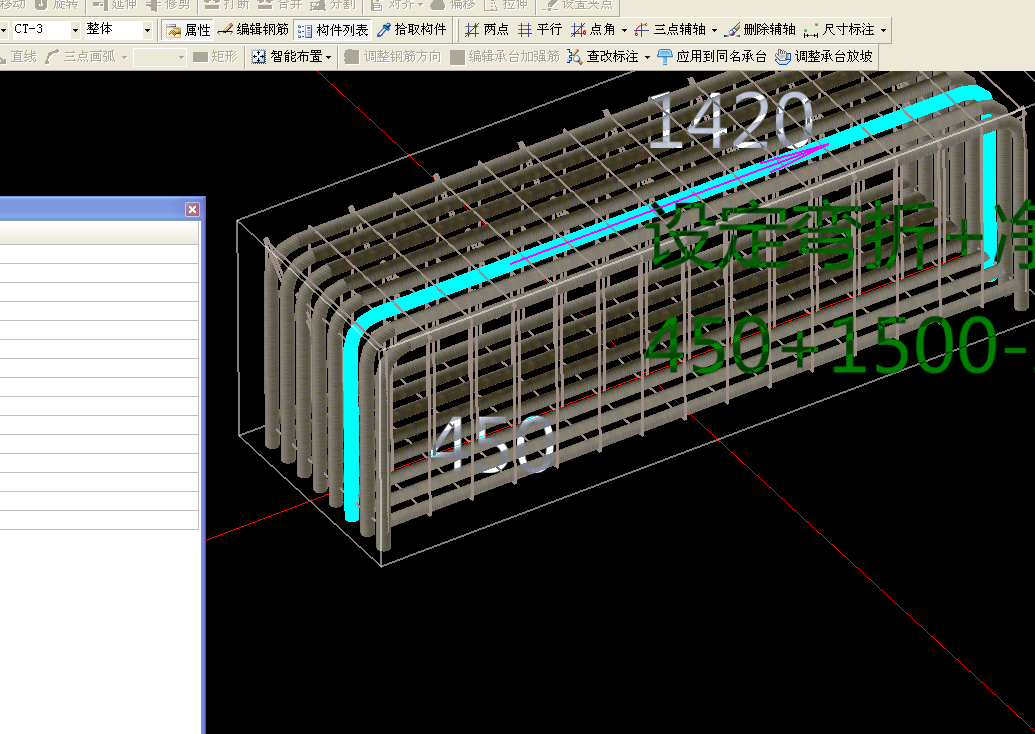Open the 属性 properties panel

point(189,30)
